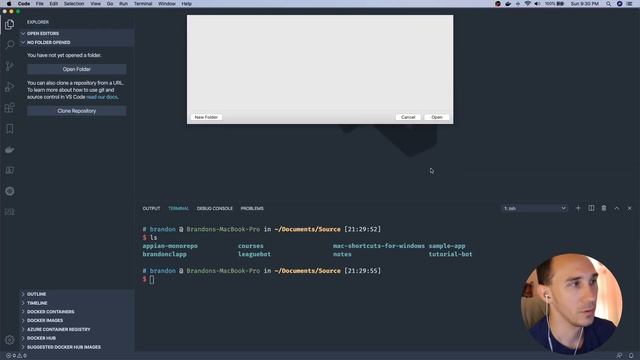
Task: Click 'brandonclapp' in terminal output
Action: [x=164, y=254]
